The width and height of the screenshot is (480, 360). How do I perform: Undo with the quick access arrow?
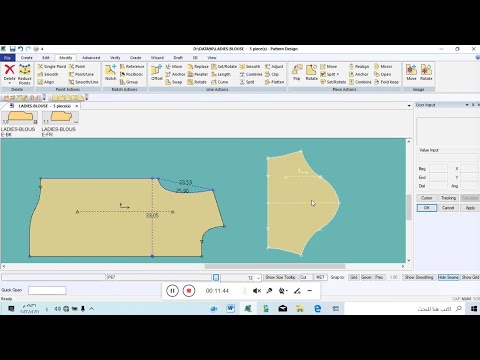21,49
